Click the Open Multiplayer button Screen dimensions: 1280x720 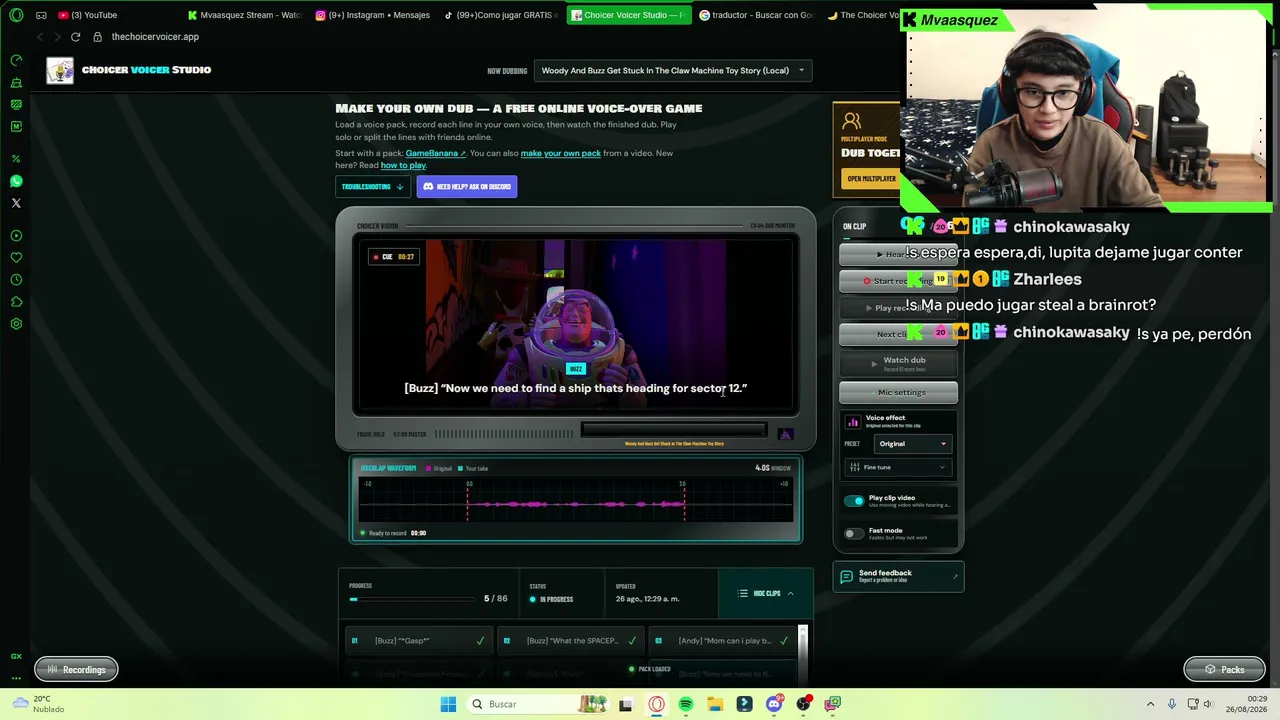pos(872,179)
